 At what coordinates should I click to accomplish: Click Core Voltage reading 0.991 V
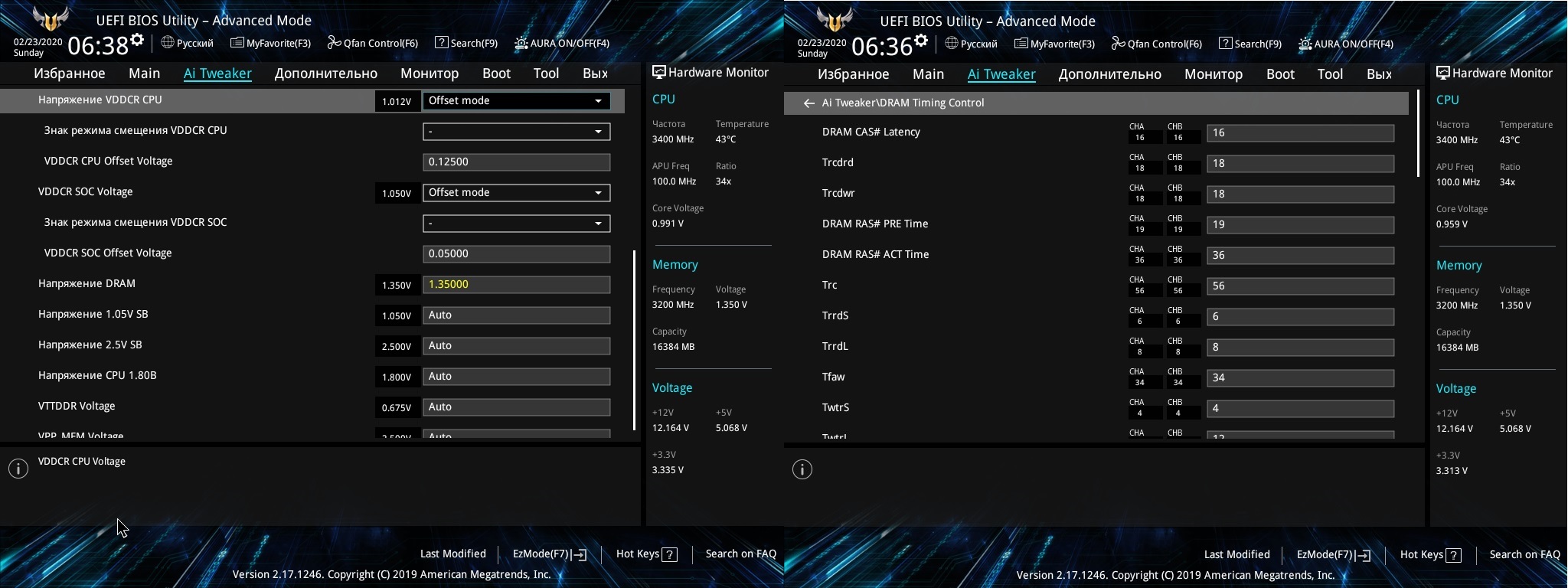pos(668,224)
